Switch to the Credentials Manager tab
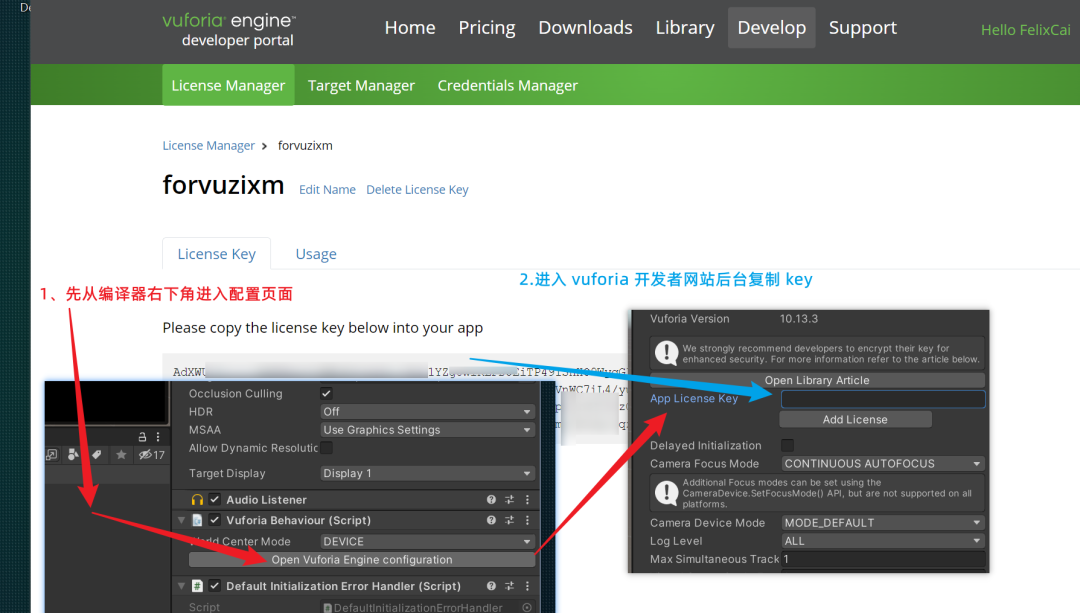Viewport: 1080px width, 613px height. [x=508, y=85]
